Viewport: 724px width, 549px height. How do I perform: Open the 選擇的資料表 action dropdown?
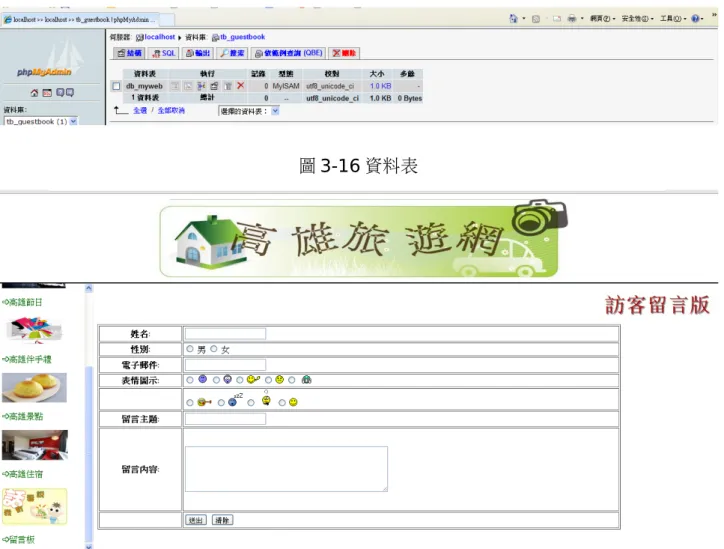(249, 111)
